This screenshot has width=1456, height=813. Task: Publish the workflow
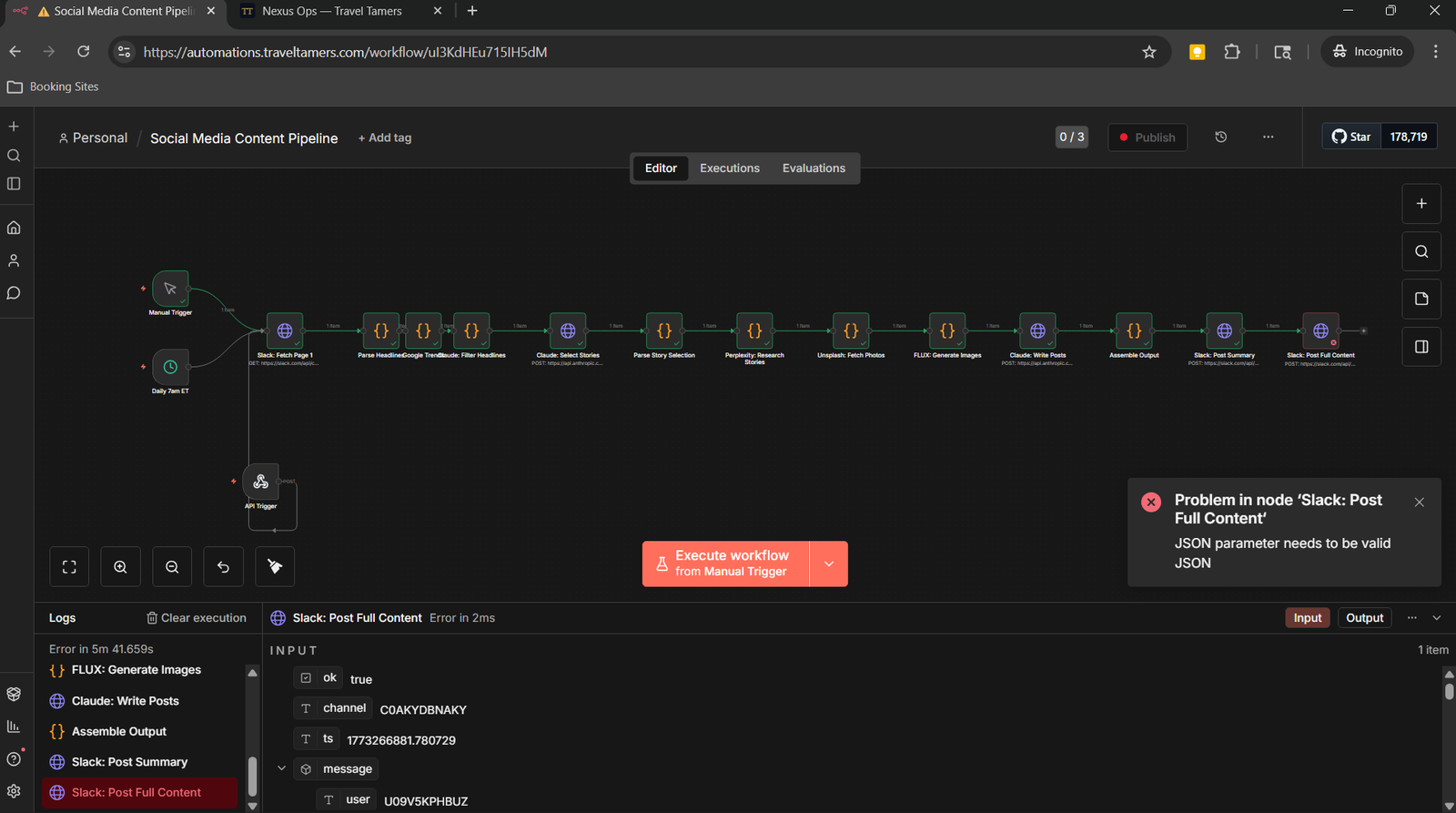click(x=1148, y=137)
